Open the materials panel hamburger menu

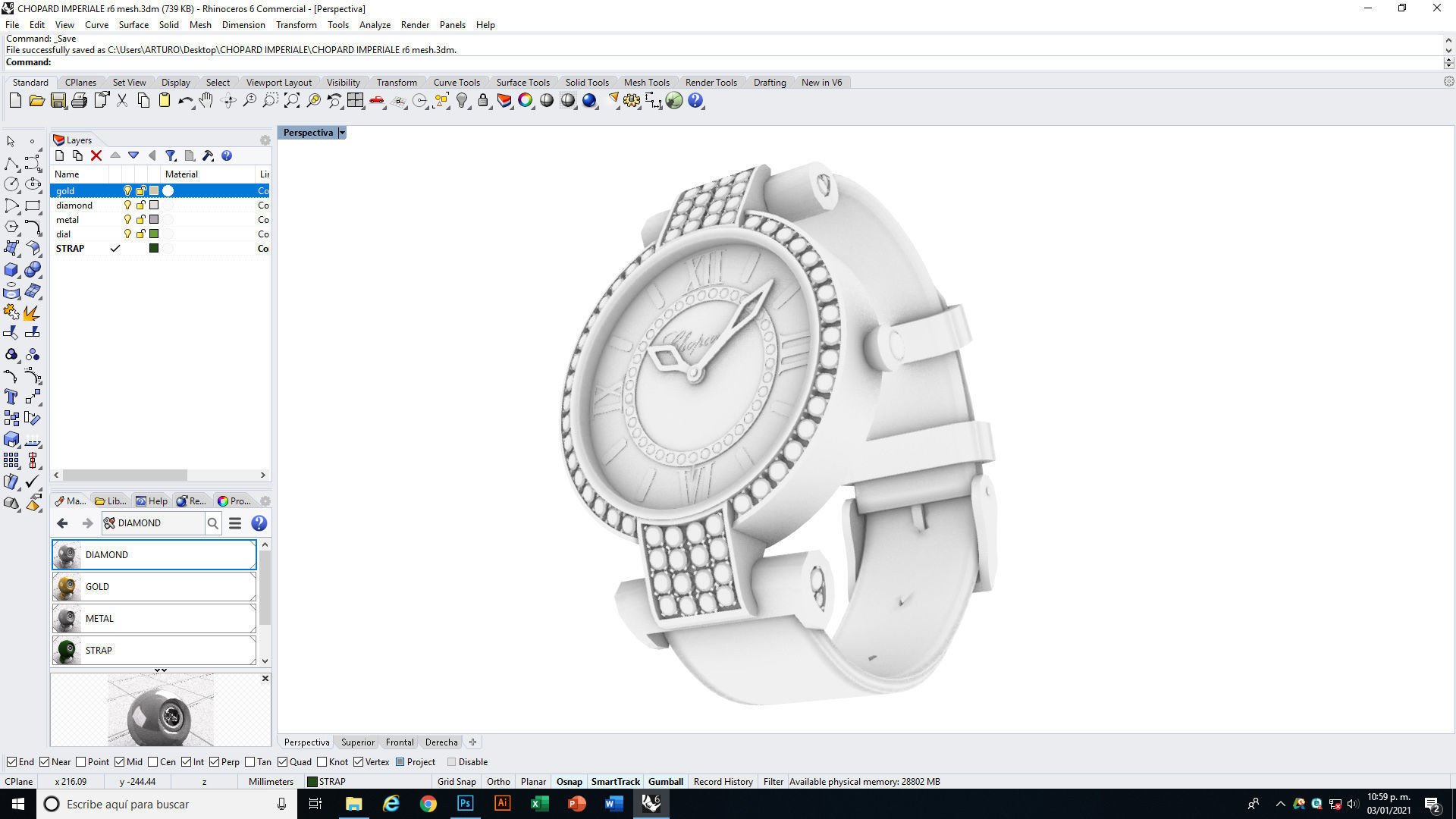235,523
